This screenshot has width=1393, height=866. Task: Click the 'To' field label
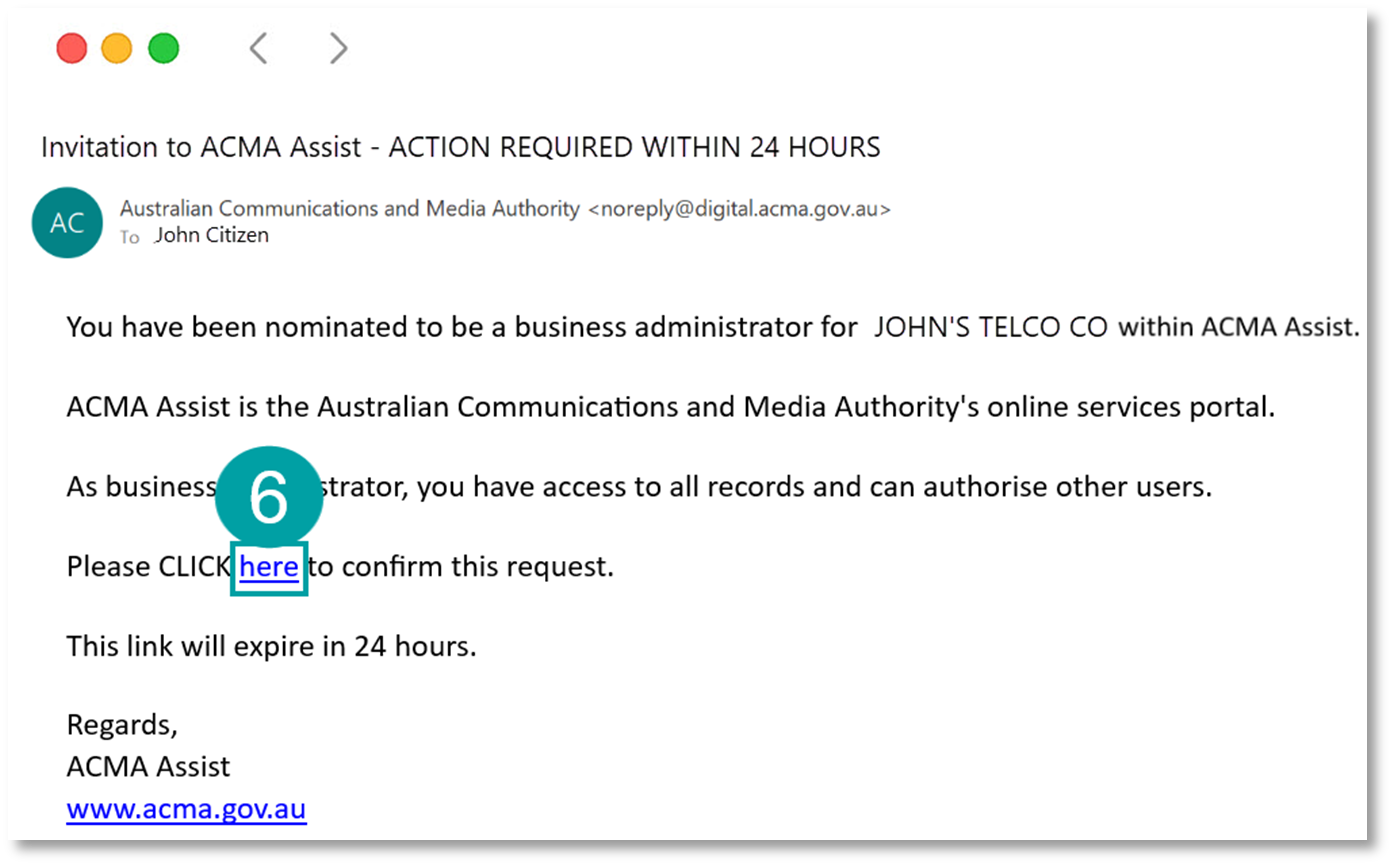[129, 236]
